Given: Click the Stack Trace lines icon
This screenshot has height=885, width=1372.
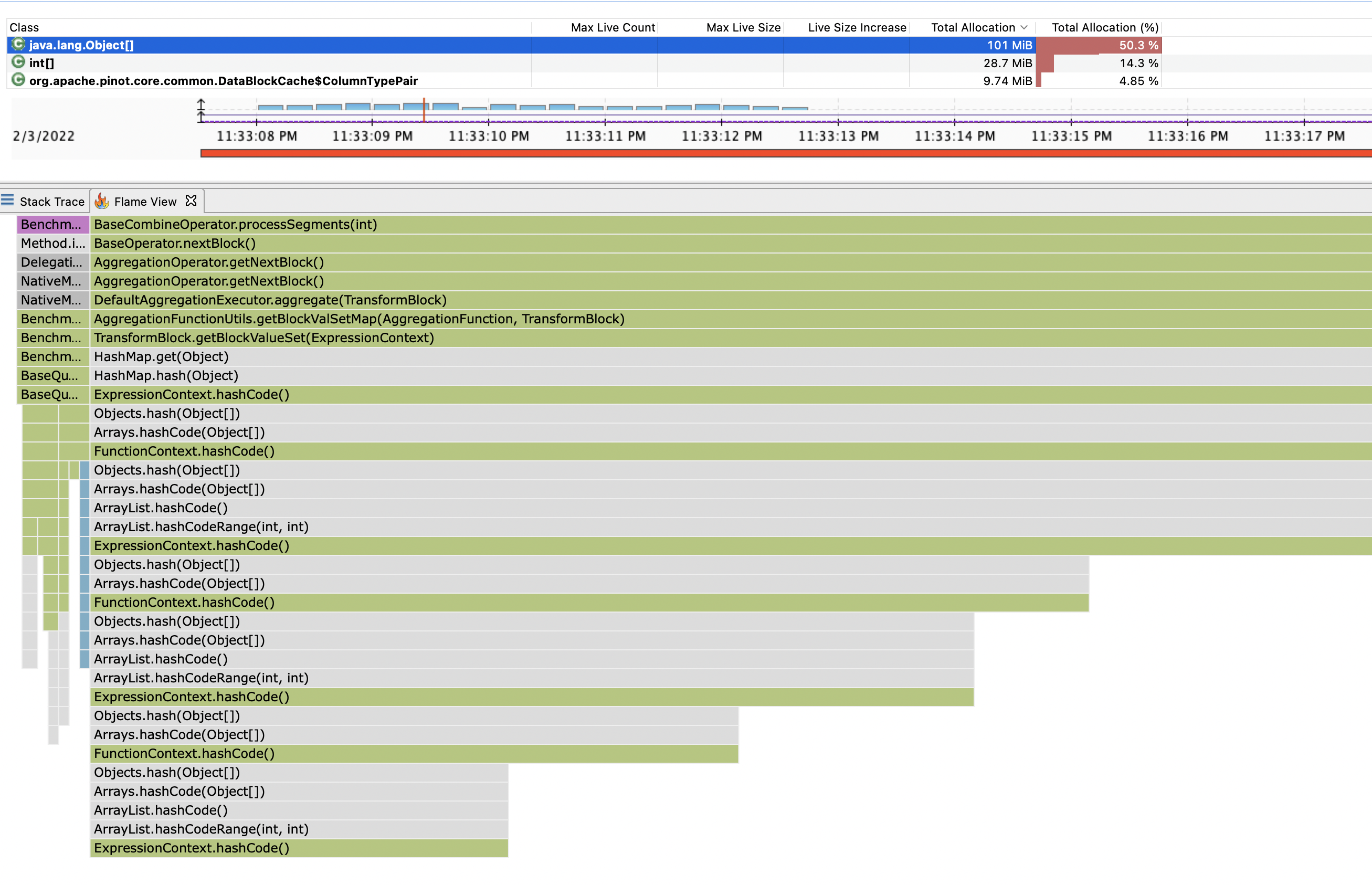Looking at the screenshot, I should (x=7, y=200).
